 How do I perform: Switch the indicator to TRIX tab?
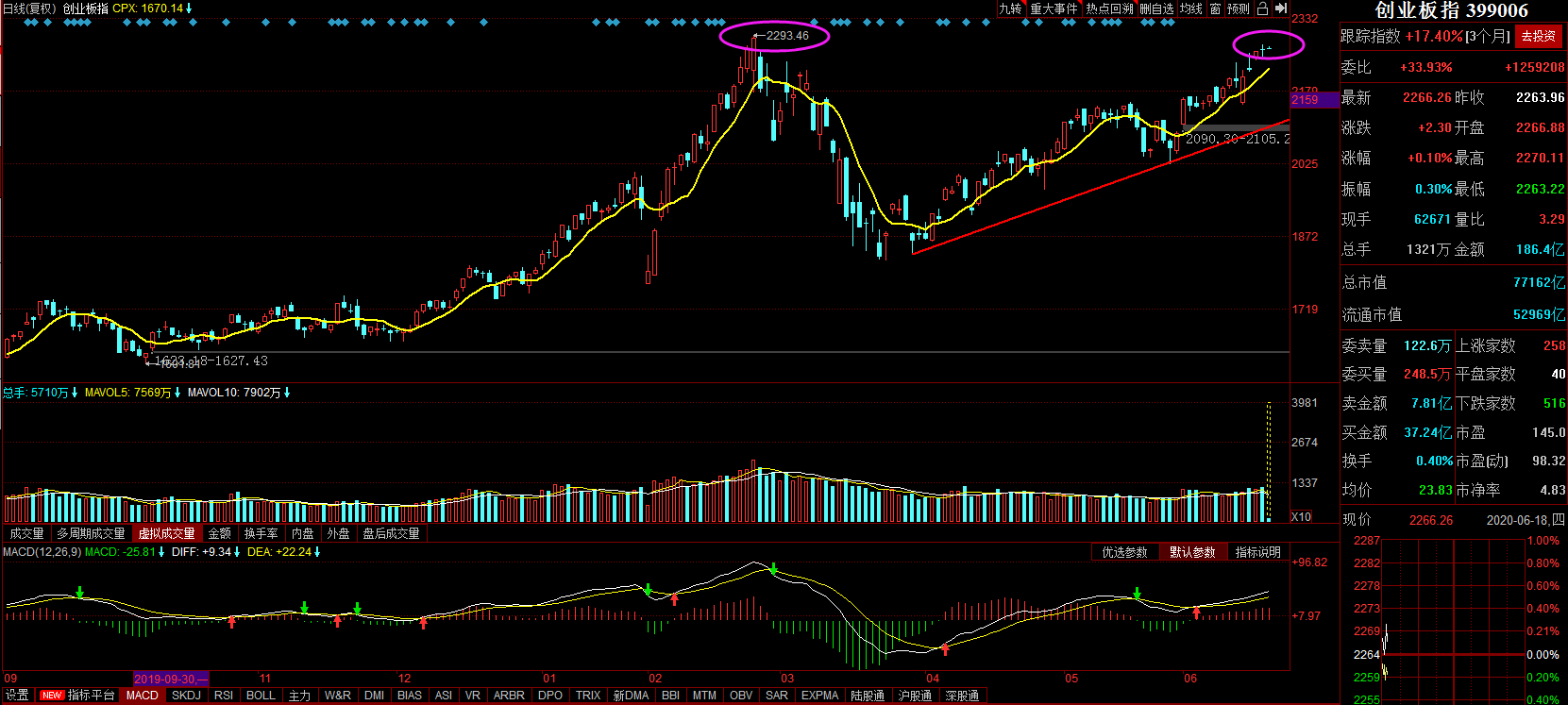[588, 696]
